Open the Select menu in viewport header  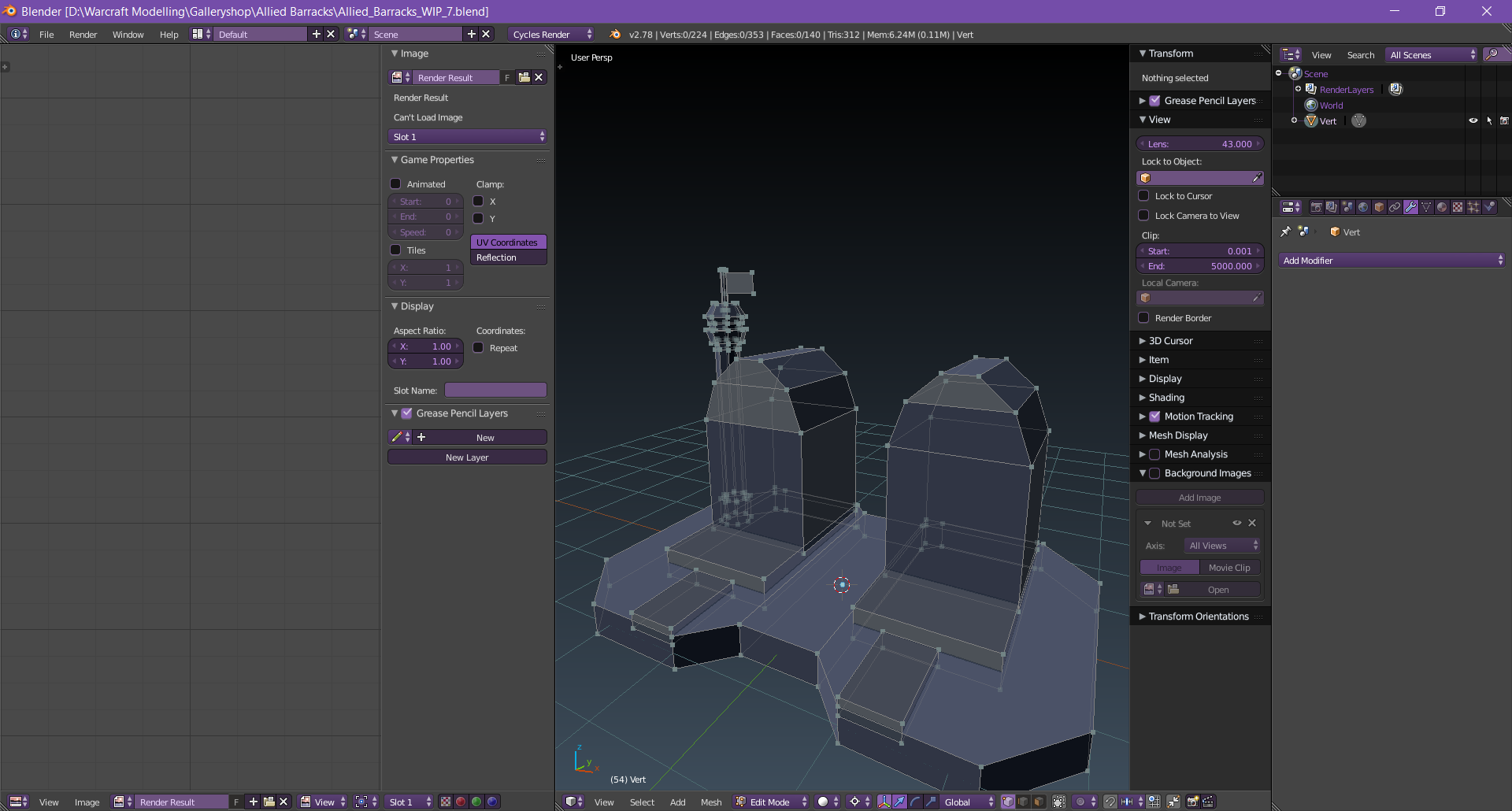[642, 802]
